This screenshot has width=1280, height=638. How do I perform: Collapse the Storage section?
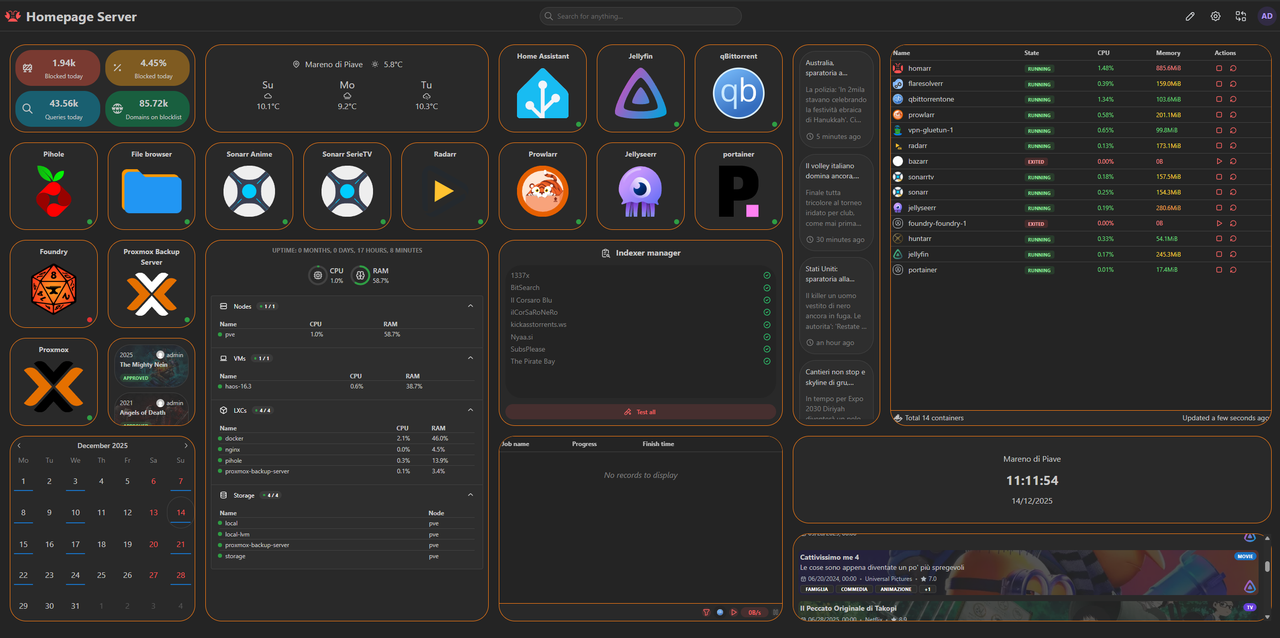(470, 494)
